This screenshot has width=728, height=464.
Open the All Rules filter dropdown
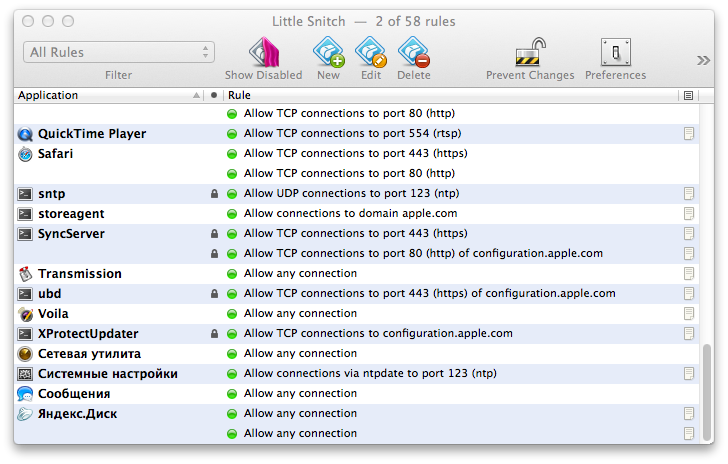pyautogui.click(x=119, y=52)
